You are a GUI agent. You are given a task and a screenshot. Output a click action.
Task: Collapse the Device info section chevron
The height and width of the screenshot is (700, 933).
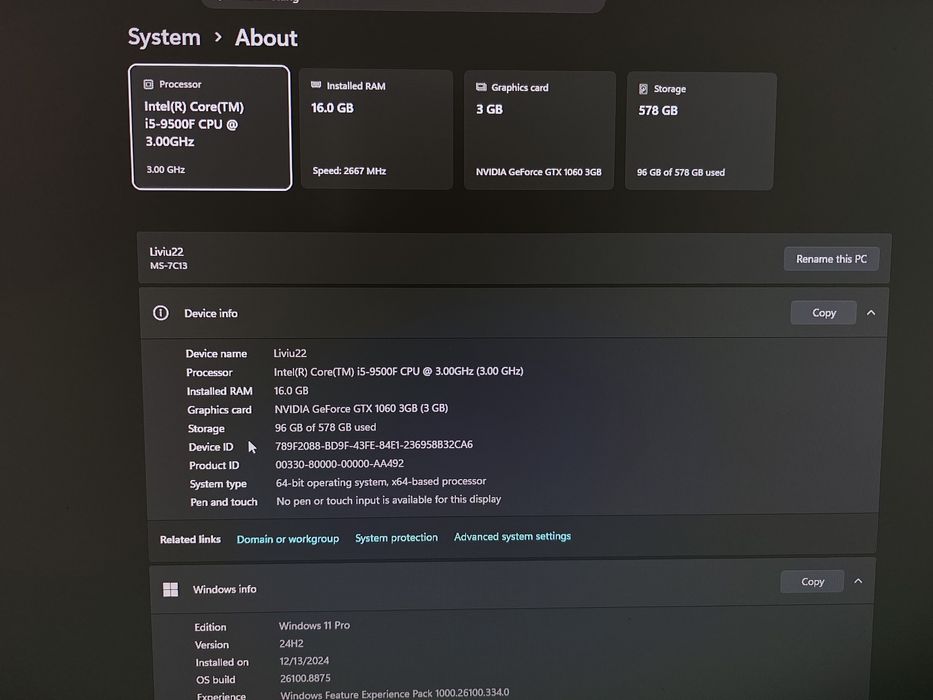click(x=871, y=313)
